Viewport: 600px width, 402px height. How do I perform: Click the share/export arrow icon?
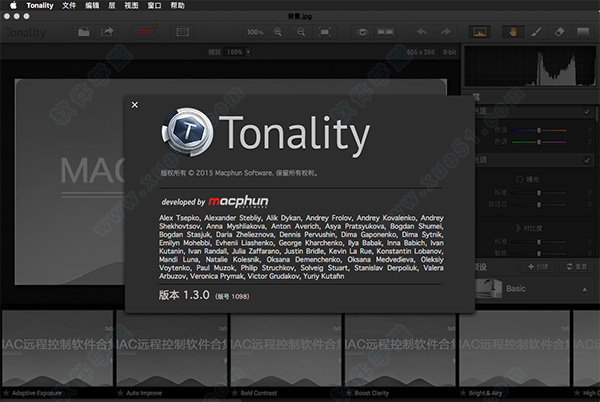point(107,32)
